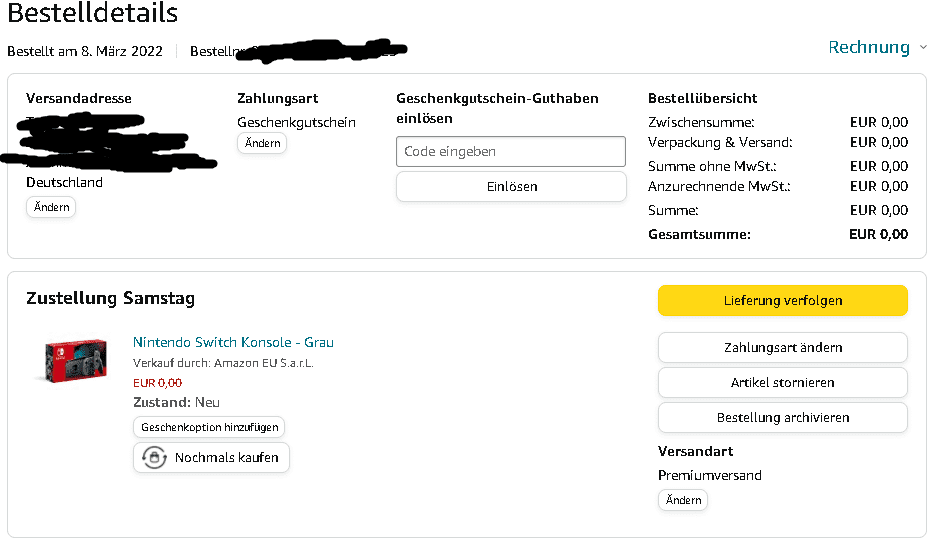The width and height of the screenshot is (941, 545).
Task: Expand the Rechnung chevron arrow
Action: [922, 47]
